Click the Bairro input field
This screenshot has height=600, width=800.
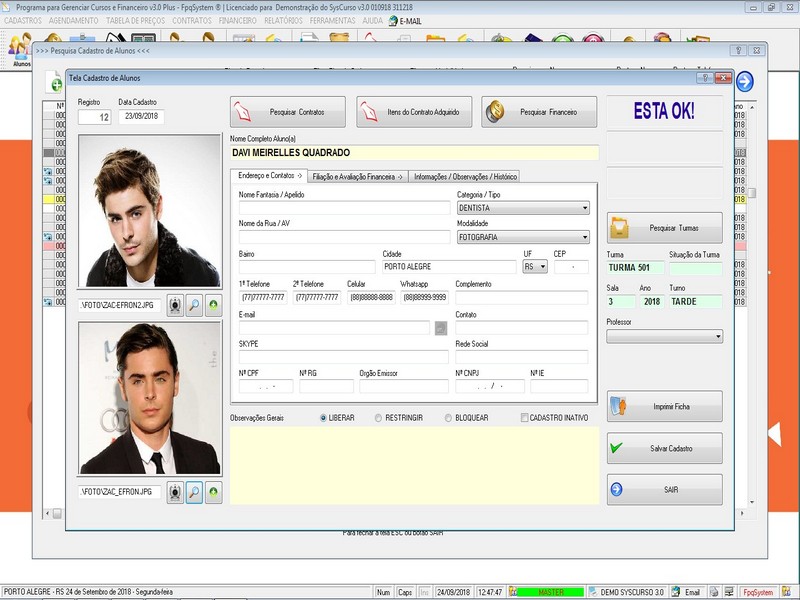click(x=307, y=267)
